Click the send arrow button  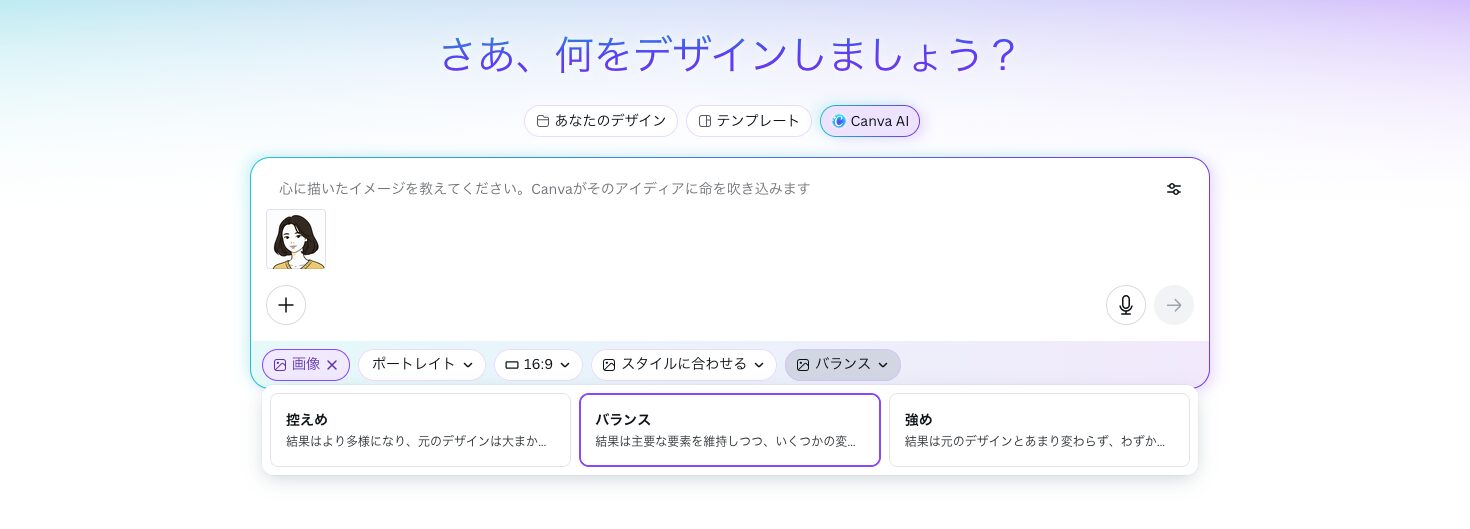pos(1174,305)
